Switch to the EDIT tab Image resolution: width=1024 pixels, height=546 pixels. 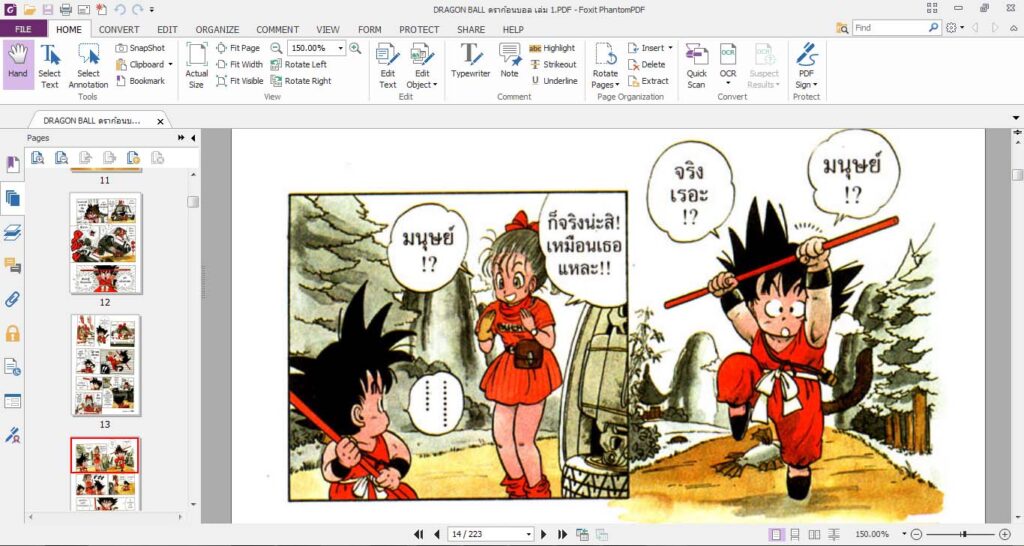167,29
